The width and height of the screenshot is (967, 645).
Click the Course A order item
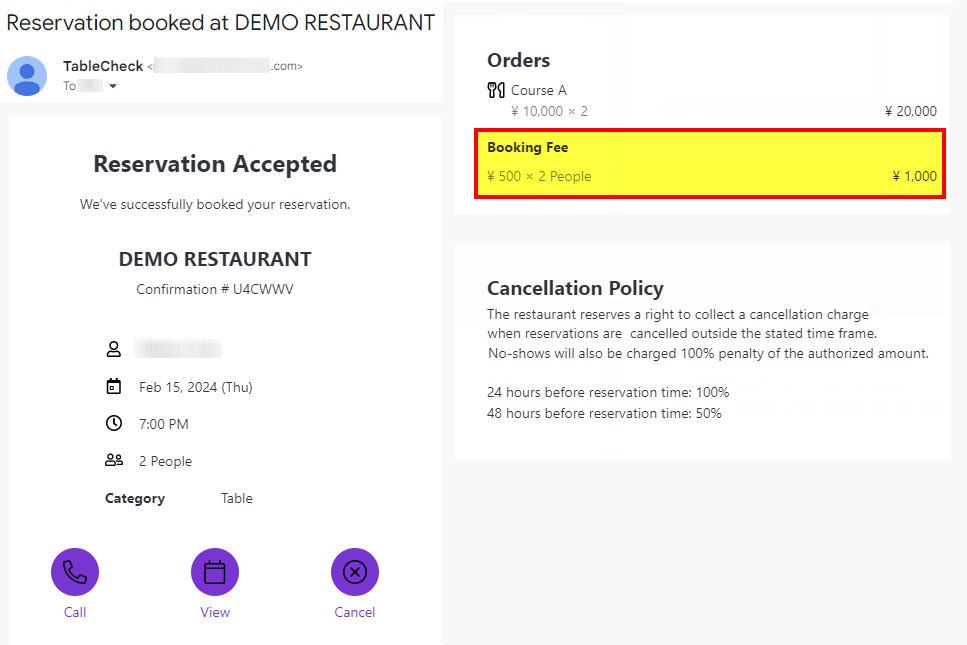539,90
